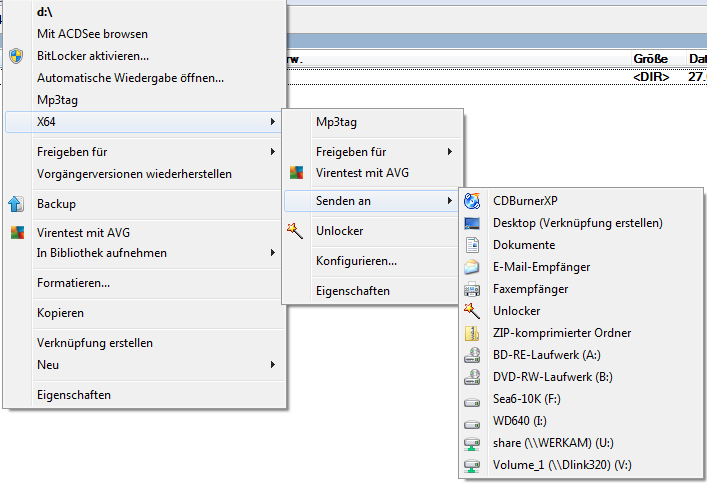Click the Backup arrow icon

tap(16, 204)
